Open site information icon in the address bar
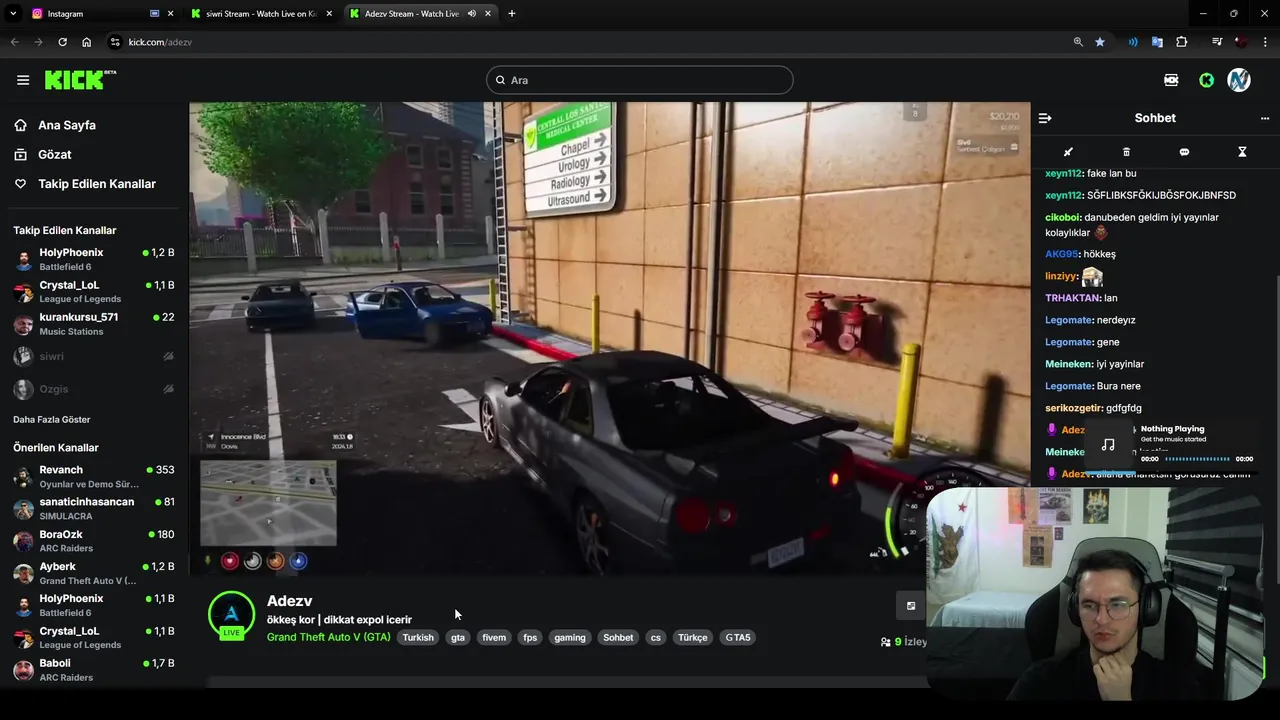Viewport: 1280px width, 720px height. click(115, 42)
